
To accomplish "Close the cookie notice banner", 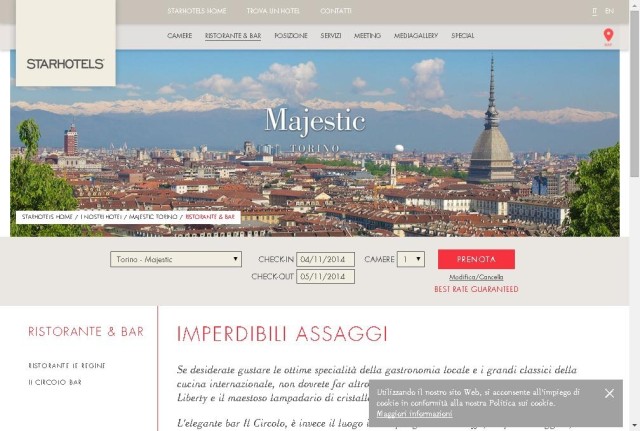I will (x=609, y=393).
